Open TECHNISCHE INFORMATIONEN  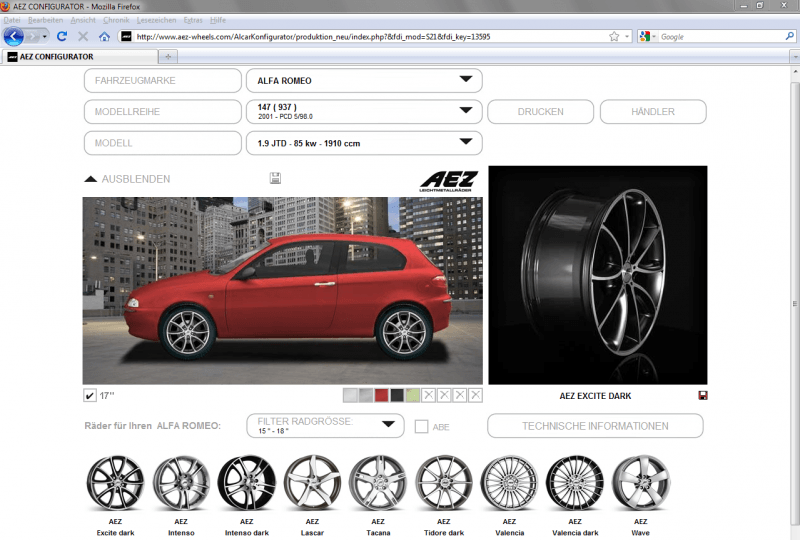pos(595,426)
